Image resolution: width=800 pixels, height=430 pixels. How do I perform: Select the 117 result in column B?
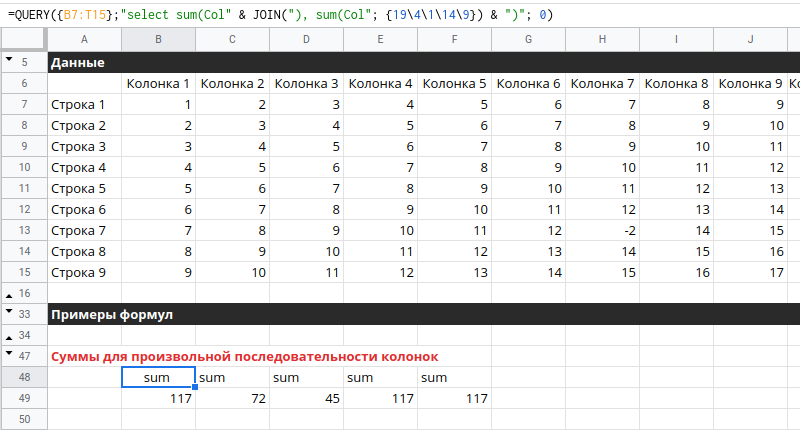tap(158, 398)
